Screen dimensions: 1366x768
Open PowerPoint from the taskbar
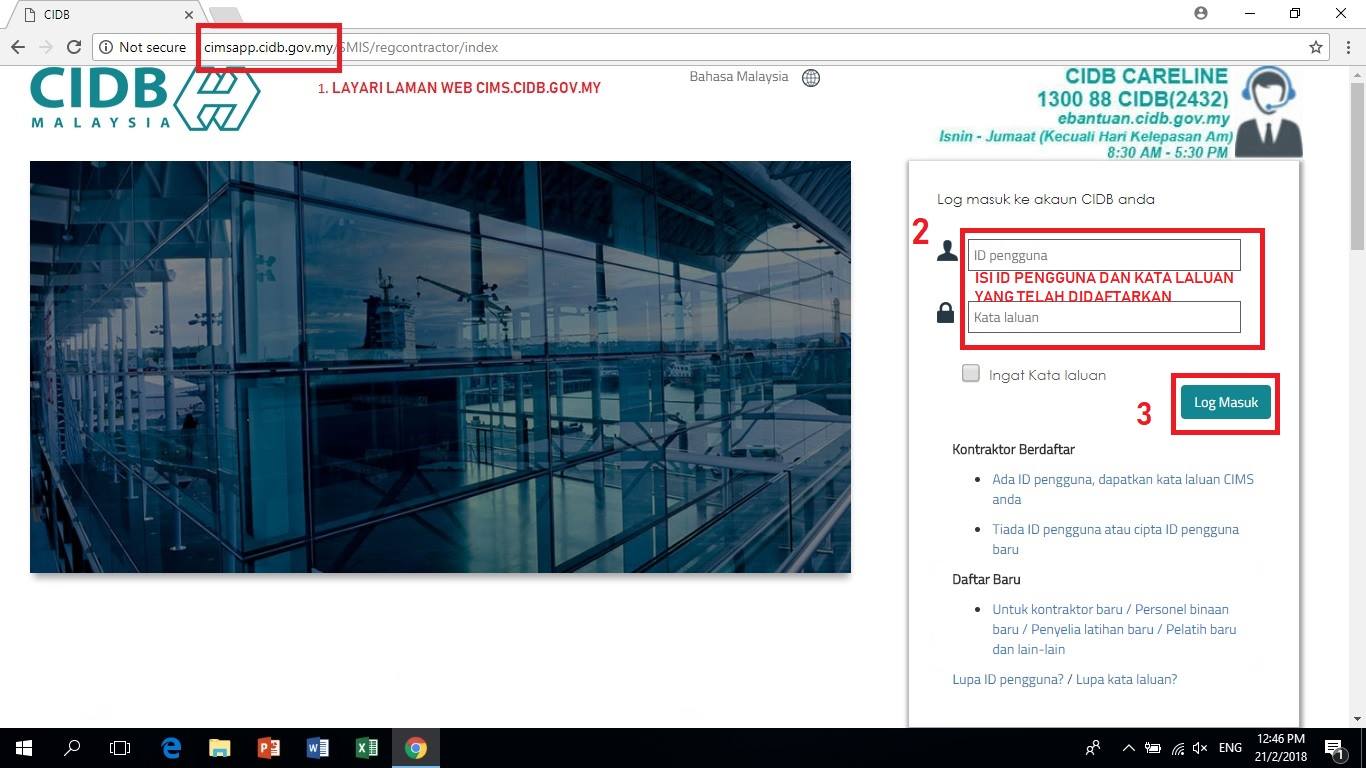(x=268, y=748)
